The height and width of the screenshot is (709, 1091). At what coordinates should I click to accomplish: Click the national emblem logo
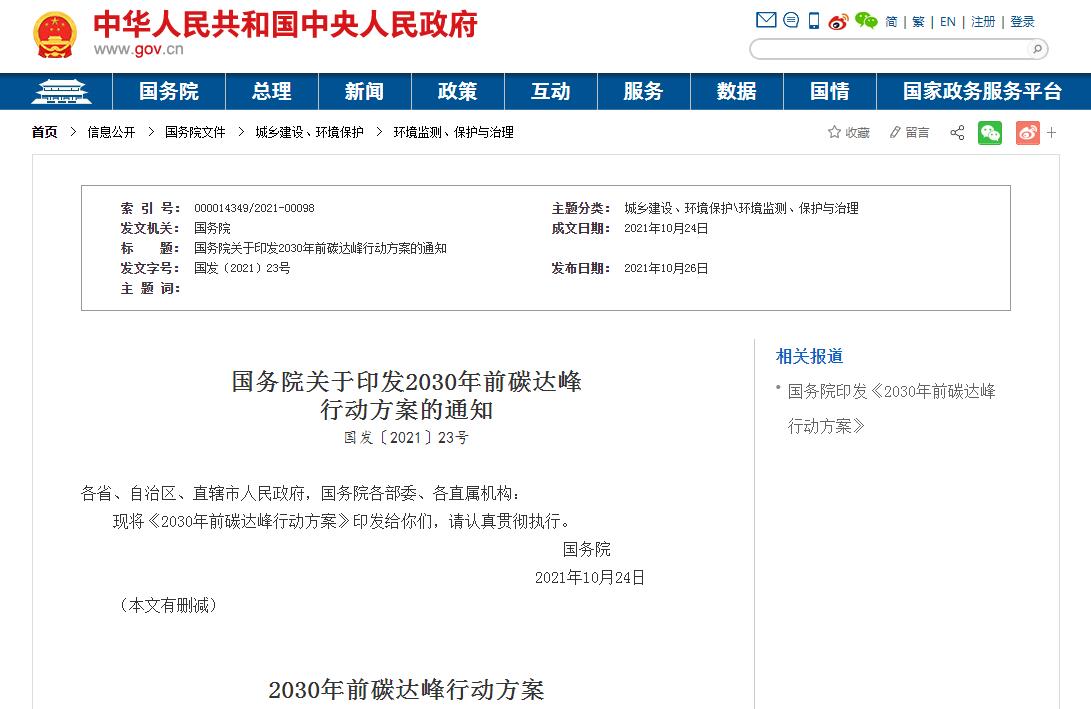point(55,34)
